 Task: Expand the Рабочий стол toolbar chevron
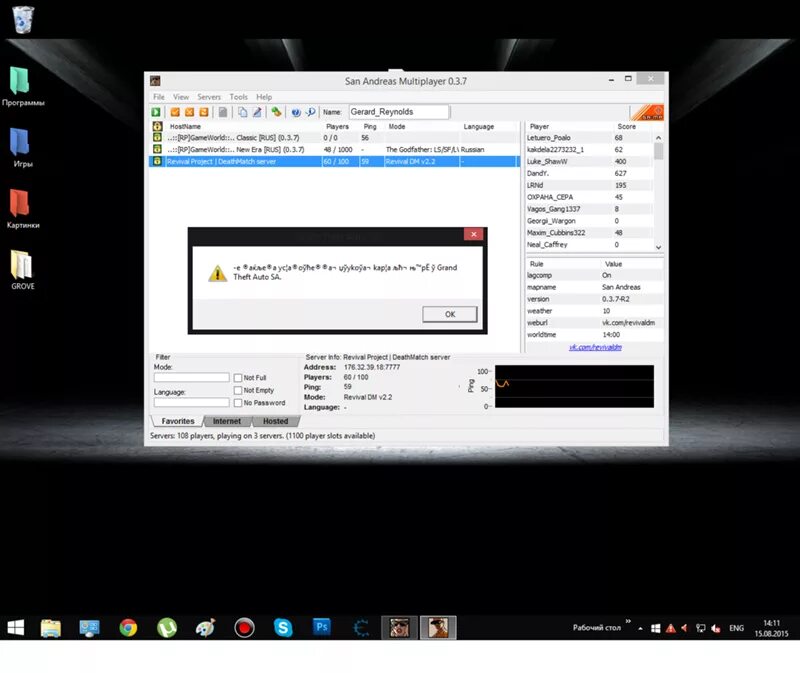(x=628, y=621)
